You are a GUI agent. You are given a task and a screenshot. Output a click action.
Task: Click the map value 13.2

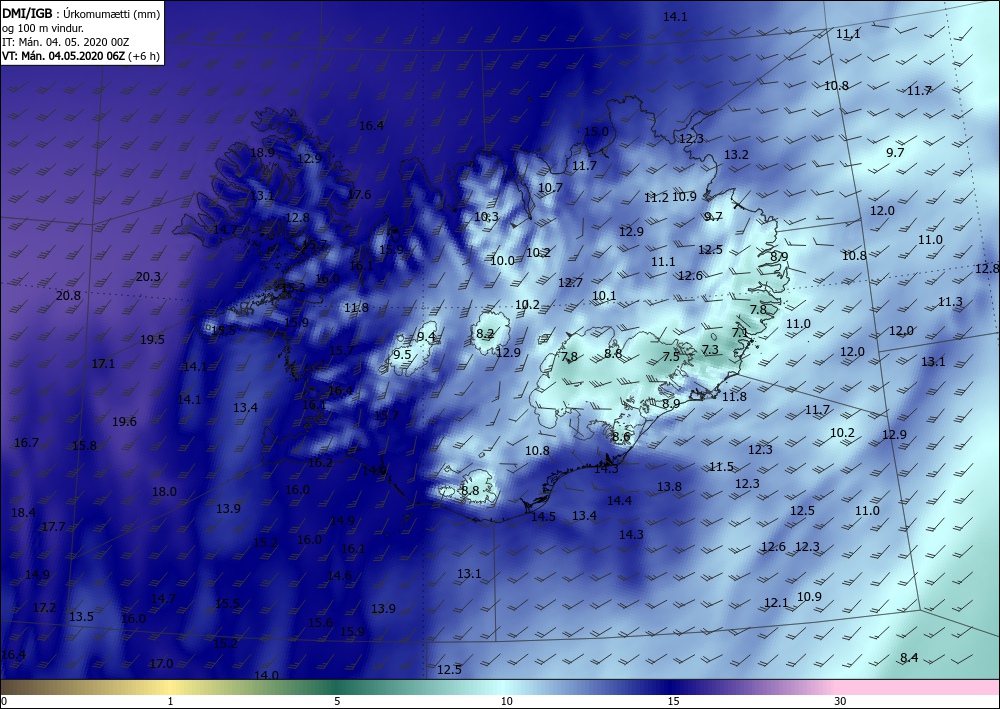[x=736, y=155]
